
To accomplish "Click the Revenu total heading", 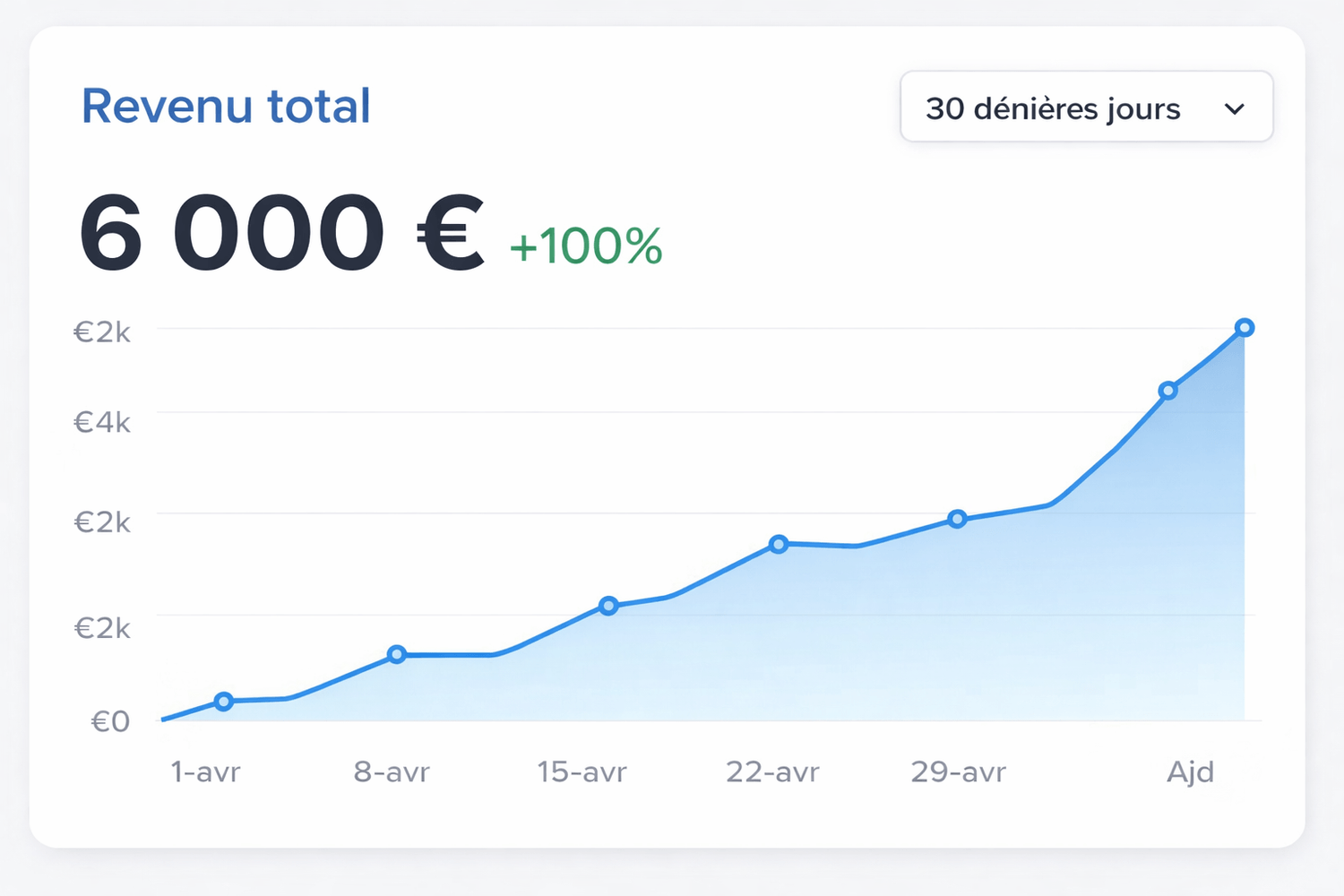I will coord(226,106).
